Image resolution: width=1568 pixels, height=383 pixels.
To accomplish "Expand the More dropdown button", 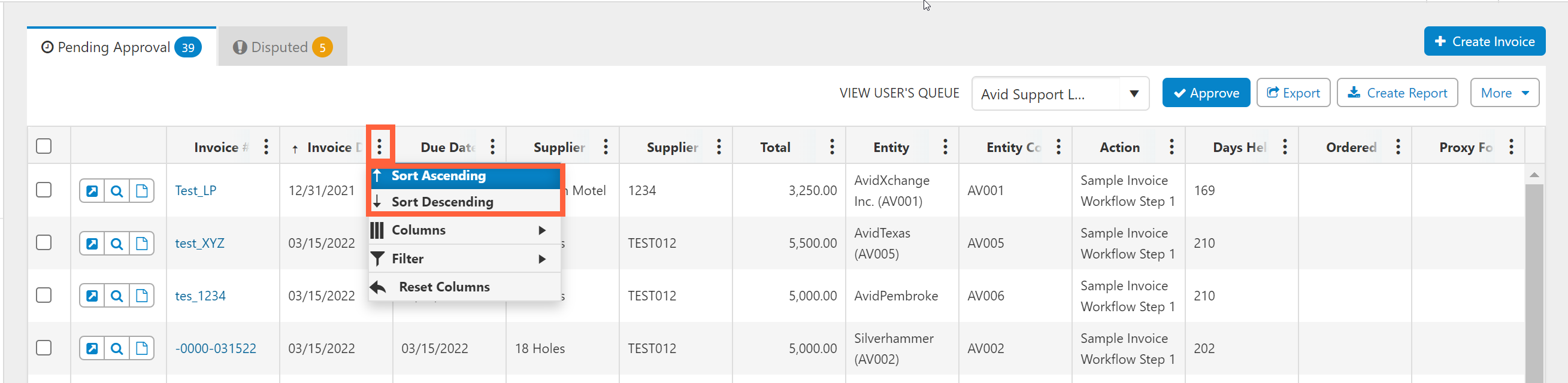I will point(1505,93).
